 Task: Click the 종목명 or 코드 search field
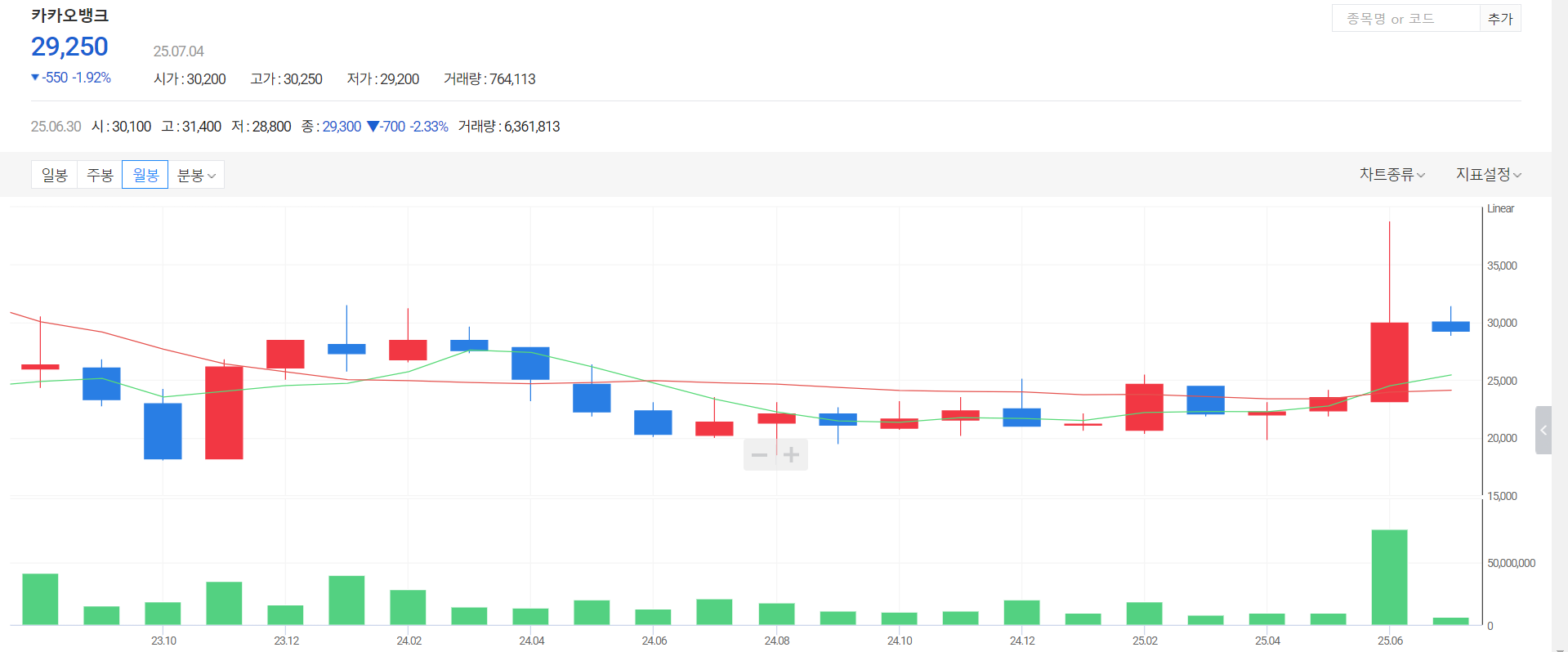tap(1405, 18)
